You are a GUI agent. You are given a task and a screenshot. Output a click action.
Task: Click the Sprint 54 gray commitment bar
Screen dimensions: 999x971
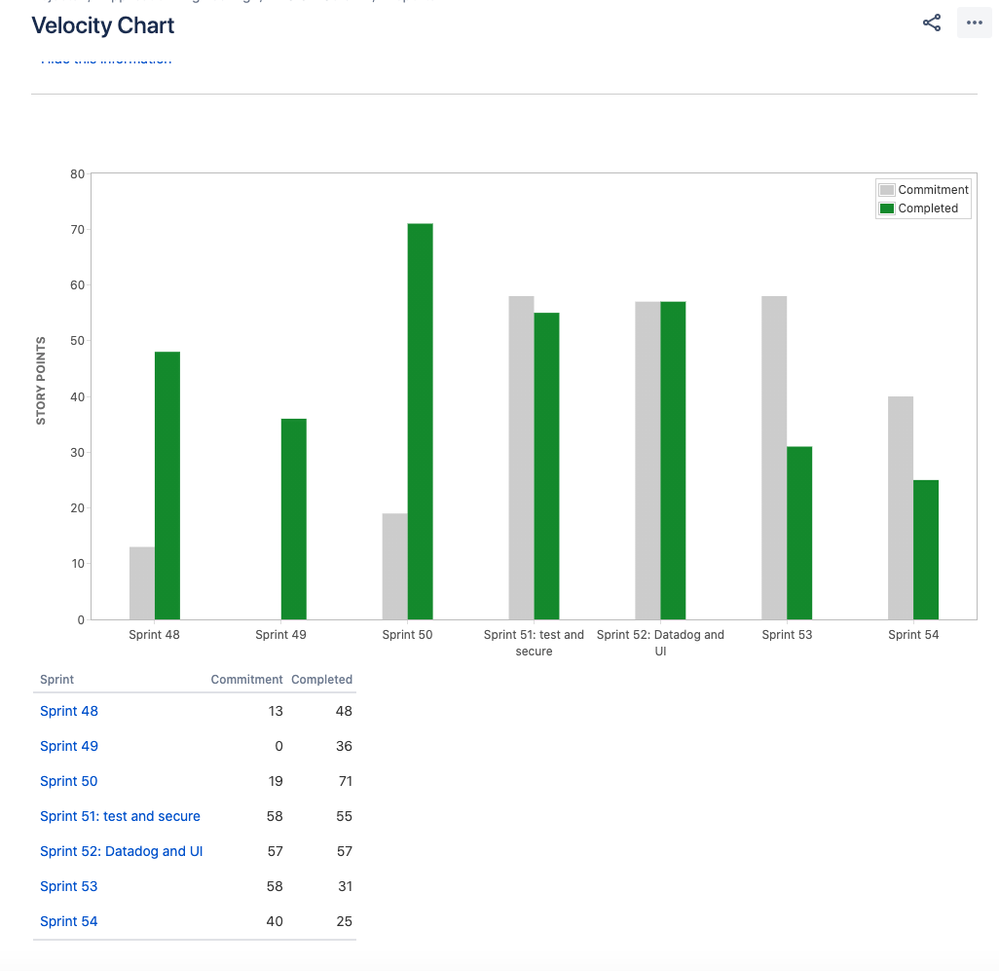point(901,508)
